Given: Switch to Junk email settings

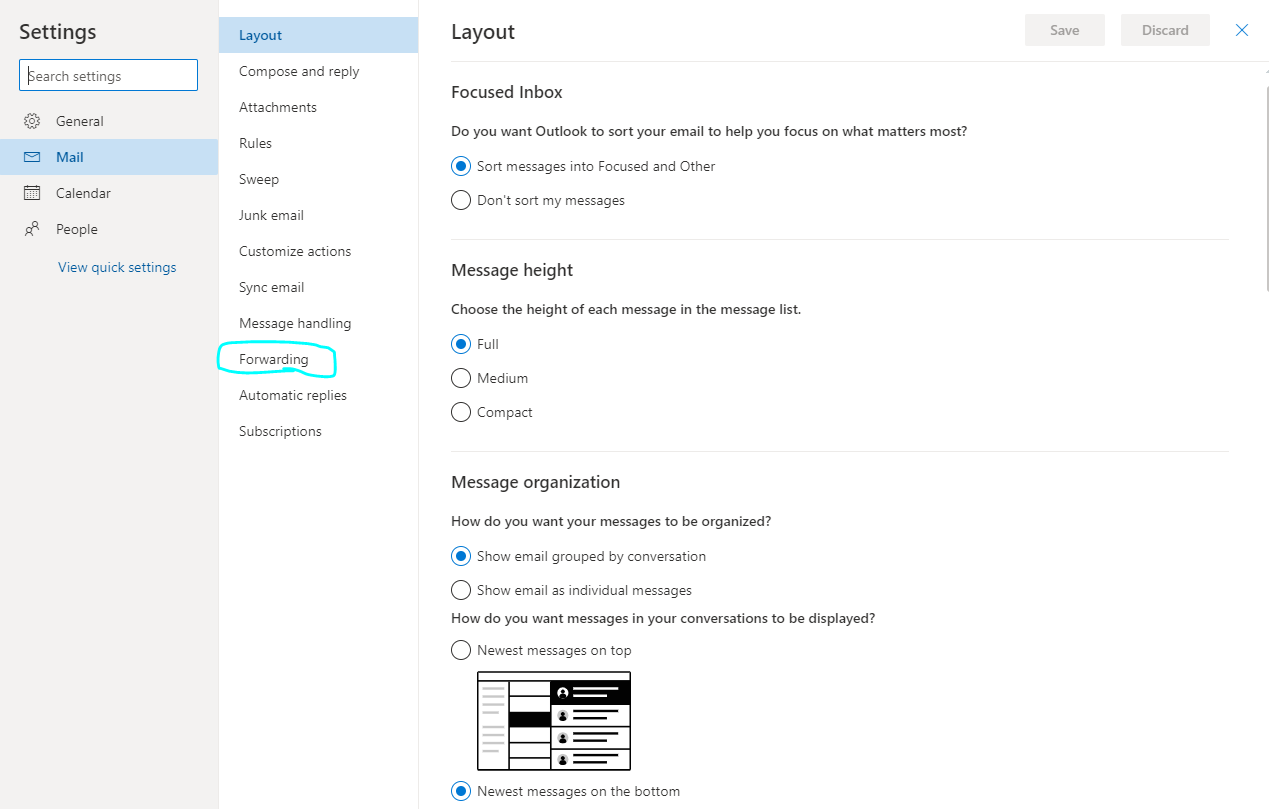Looking at the screenshot, I should pos(271,214).
